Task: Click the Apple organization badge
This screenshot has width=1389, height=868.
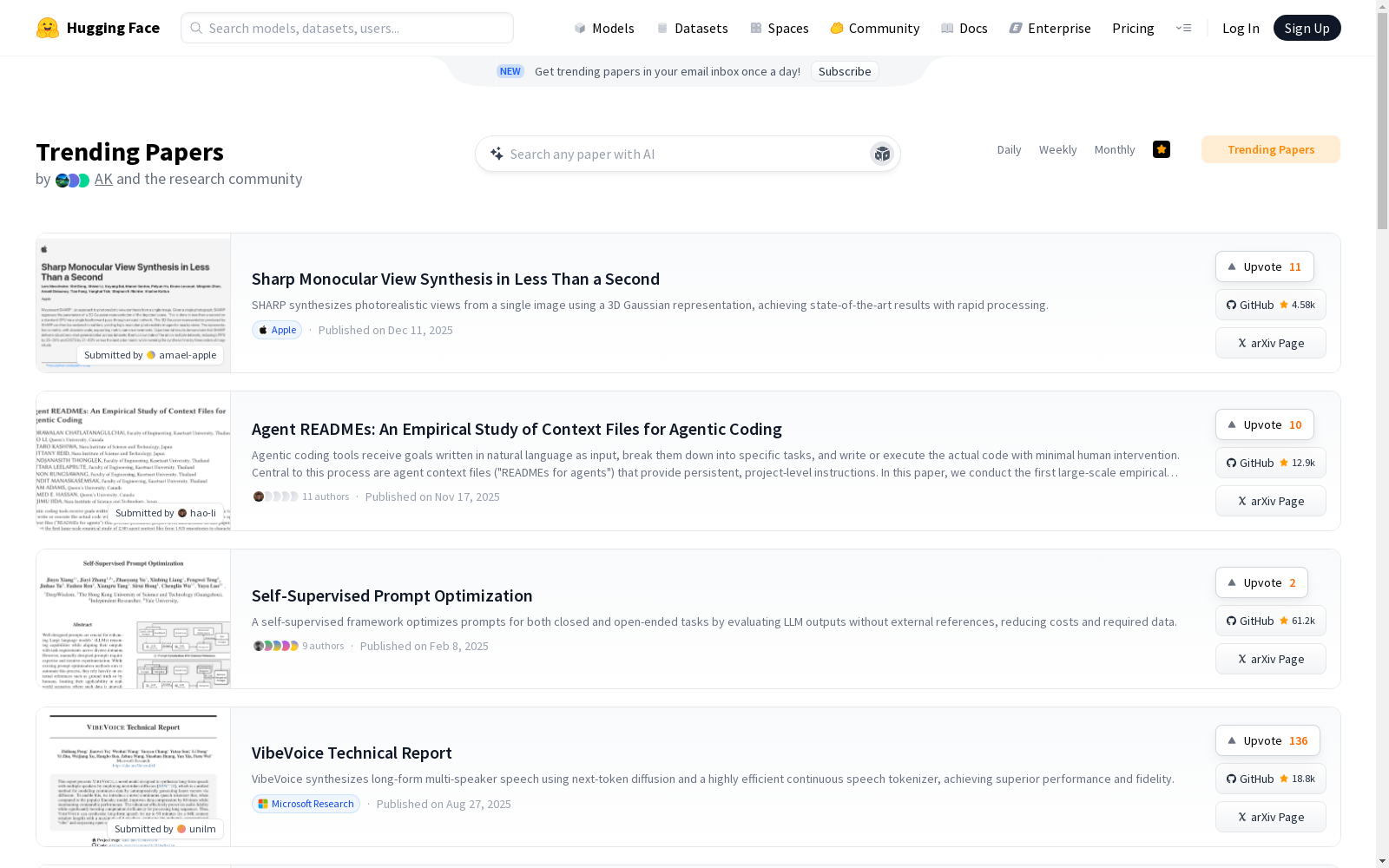Action: coord(277,330)
